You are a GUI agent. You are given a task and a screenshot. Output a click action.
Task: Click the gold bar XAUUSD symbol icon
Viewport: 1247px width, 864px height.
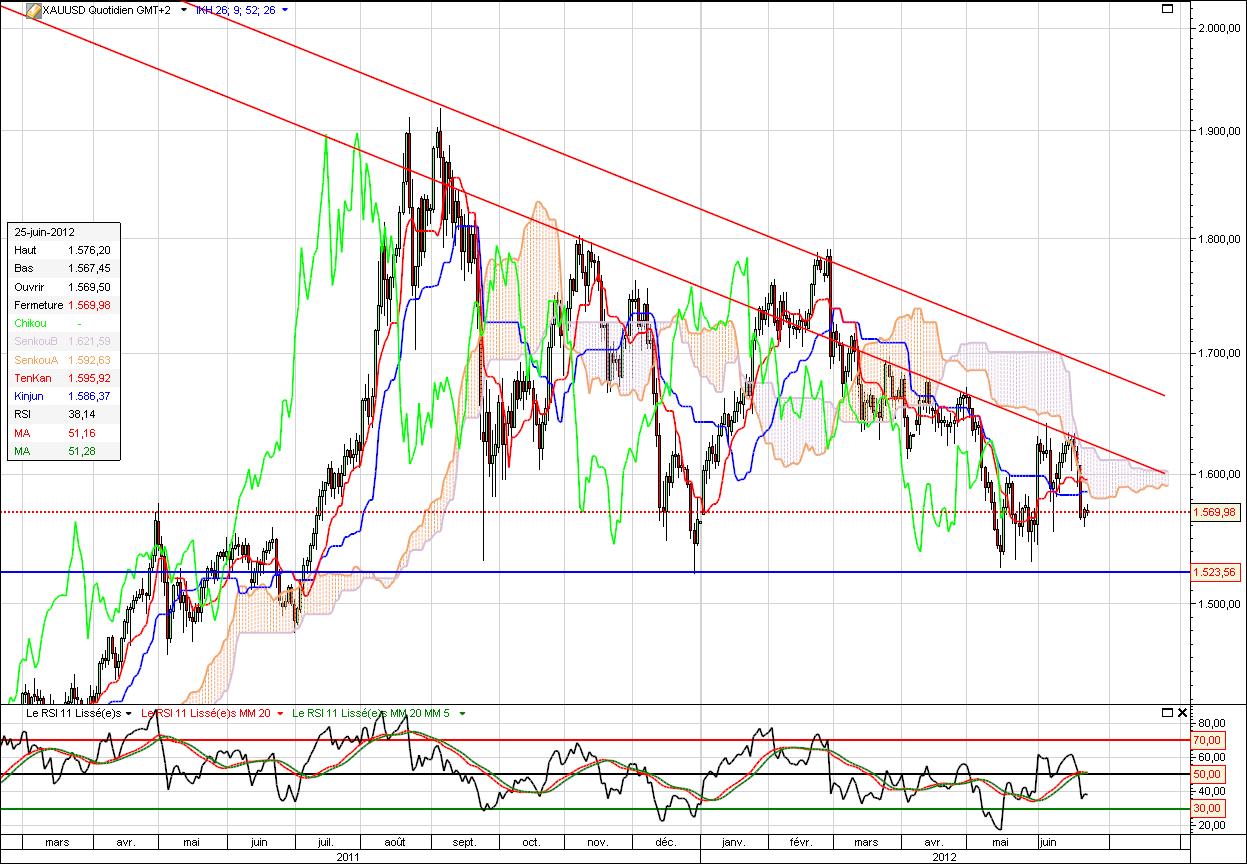(32, 10)
